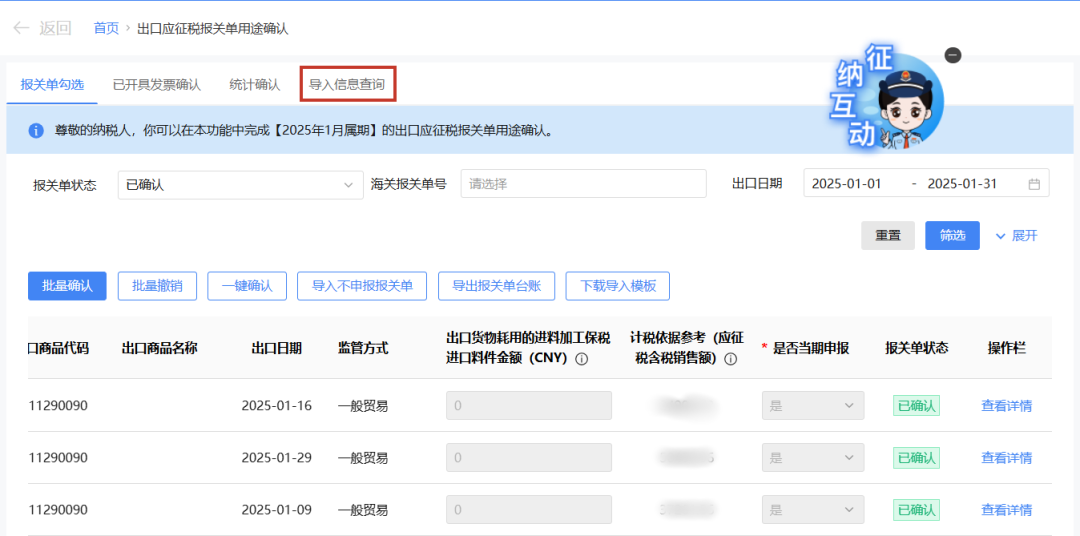Expand more filters with 展开
Viewport: 1080px width, 536px height.
coord(1016,236)
